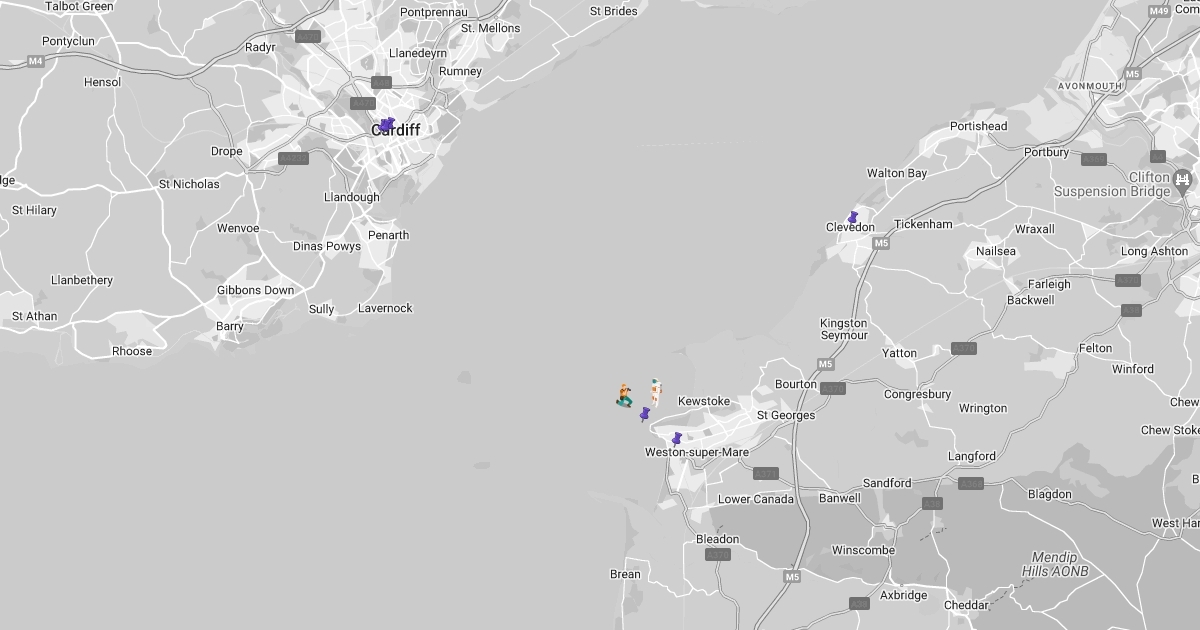Click the Nailsea town label
Screen dimensions: 1200x630
click(x=996, y=251)
